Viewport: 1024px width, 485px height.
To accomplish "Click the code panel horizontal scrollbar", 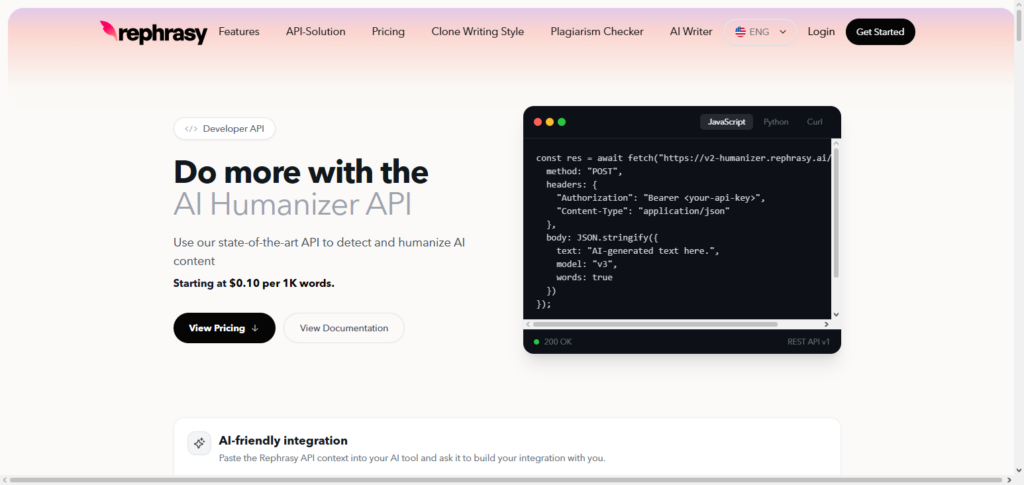I will pyautogui.click(x=655, y=324).
